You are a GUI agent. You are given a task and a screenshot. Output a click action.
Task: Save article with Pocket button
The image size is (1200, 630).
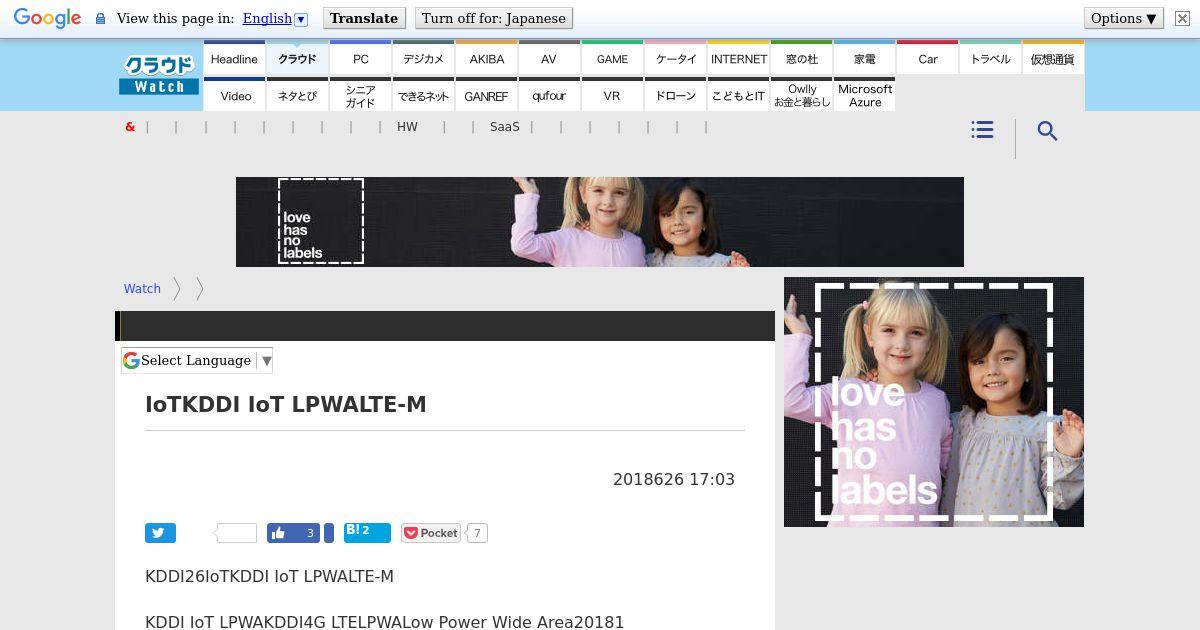(x=431, y=533)
